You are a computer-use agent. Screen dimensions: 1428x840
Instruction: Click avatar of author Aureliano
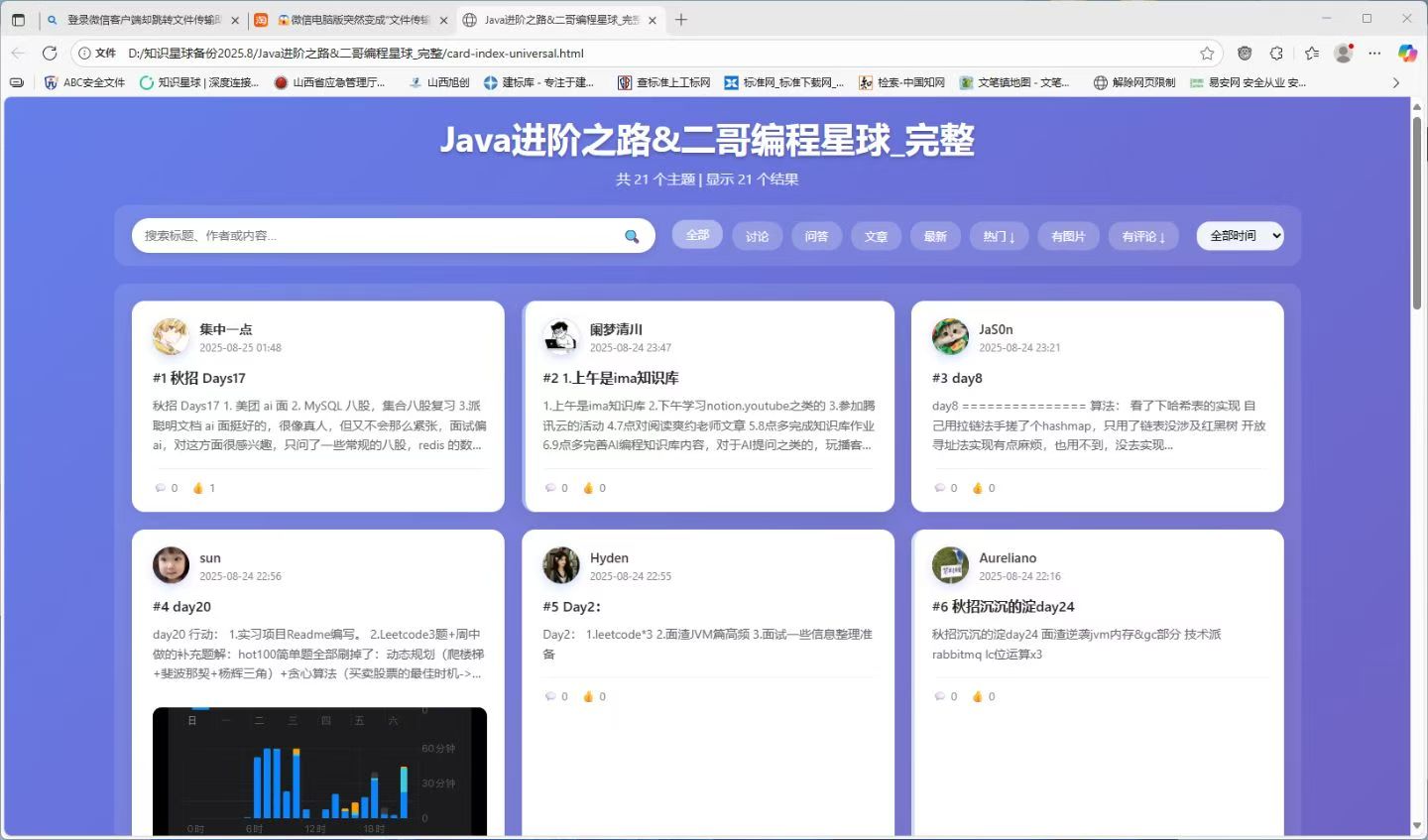(950, 565)
